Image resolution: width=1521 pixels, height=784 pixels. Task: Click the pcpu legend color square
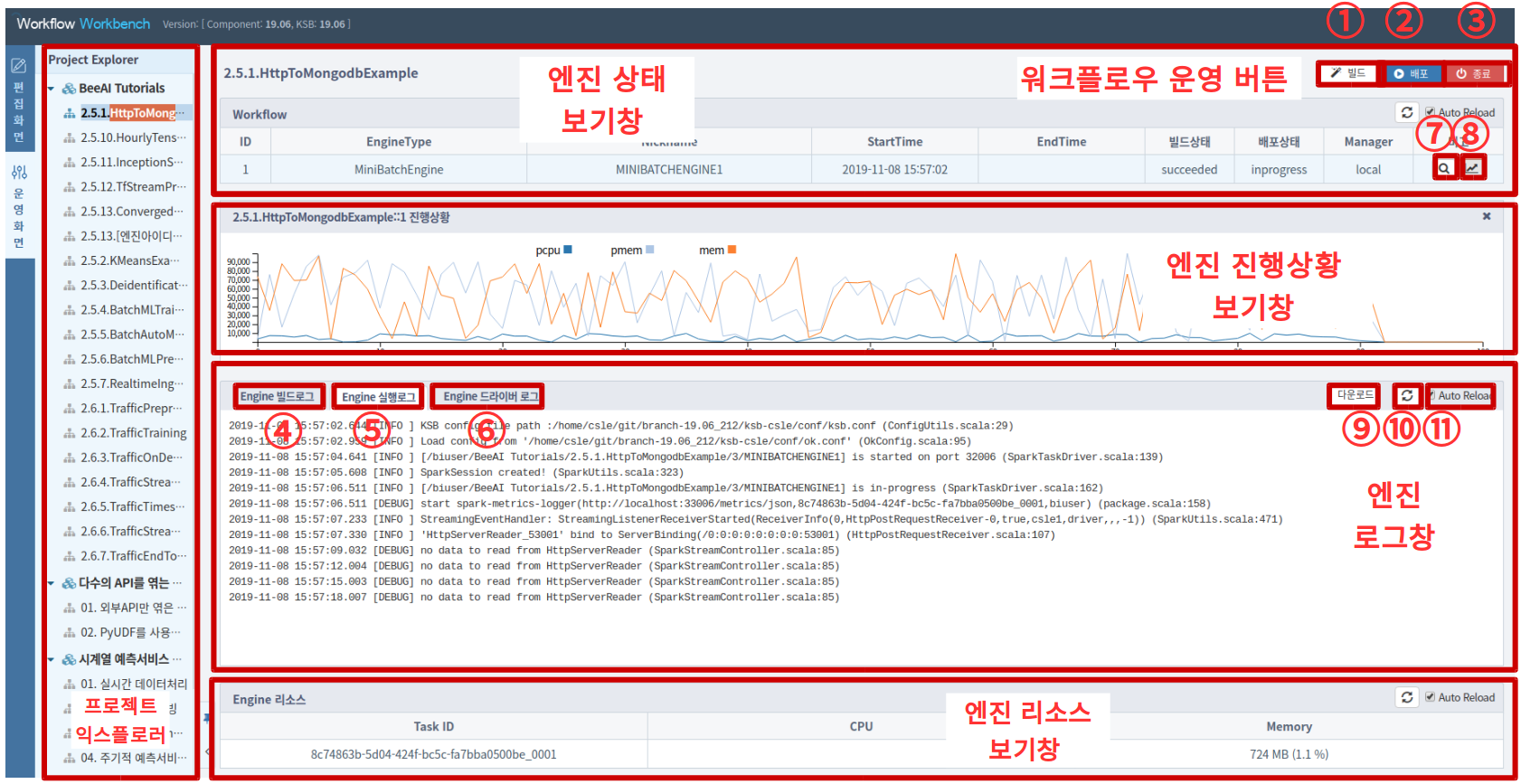(568, 250)
